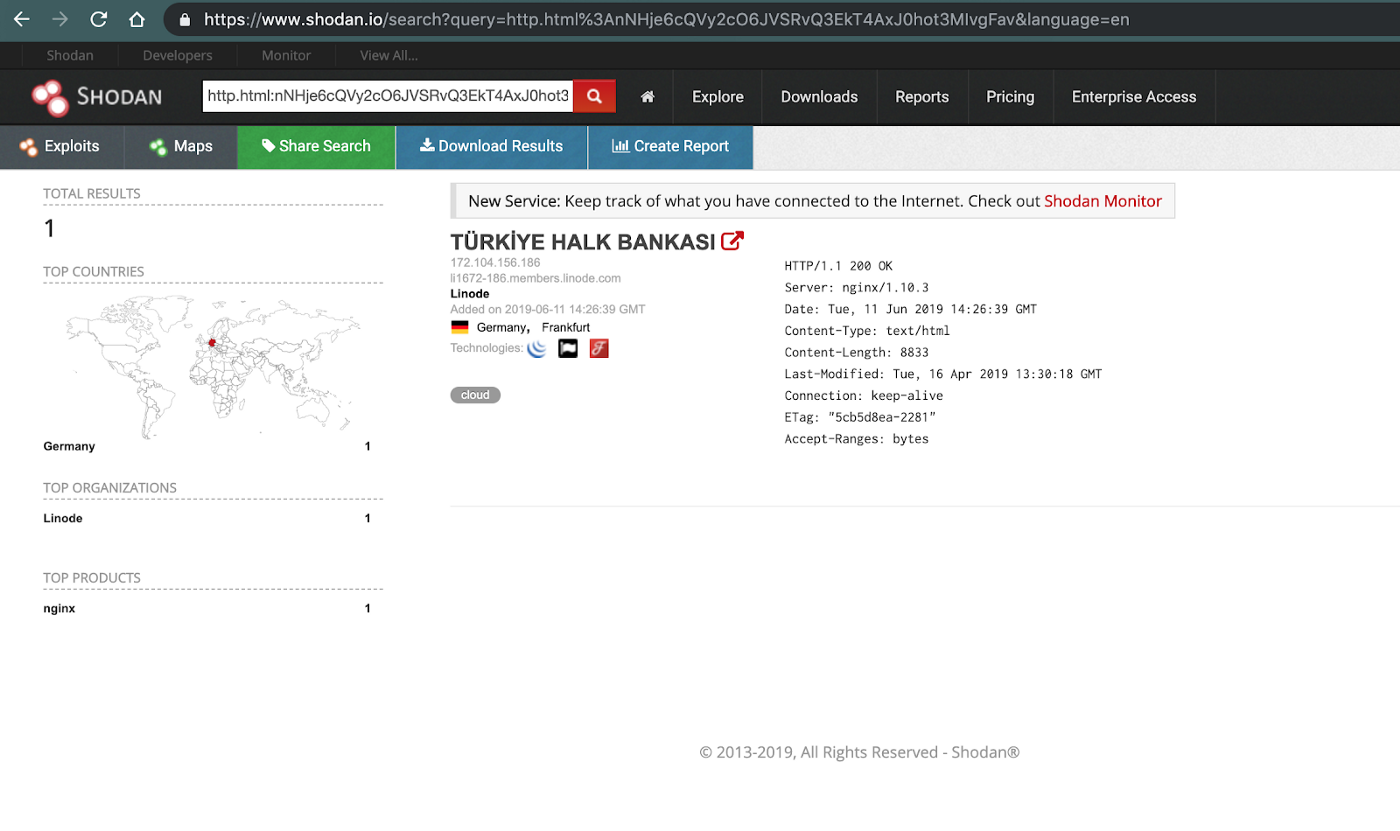Select the browser URL address bar
The image size is (1400, 831).
pyautogui.click(x=666, y=19)
